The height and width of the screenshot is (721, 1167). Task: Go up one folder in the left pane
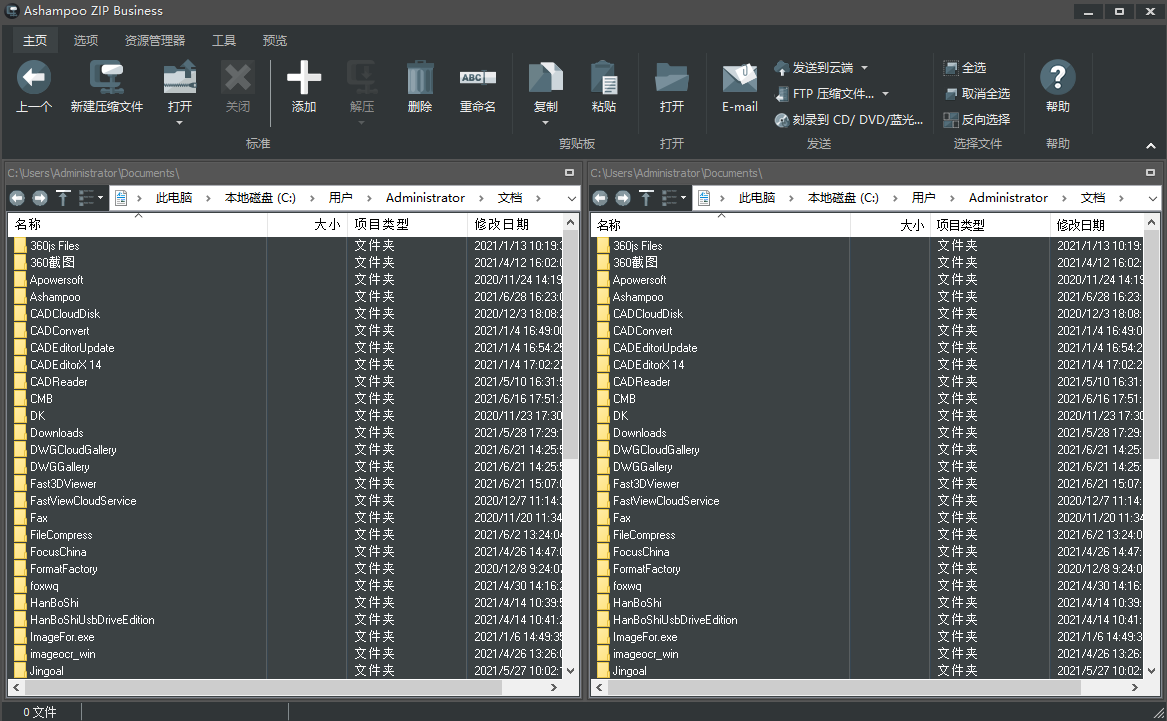tap(63, 198)
